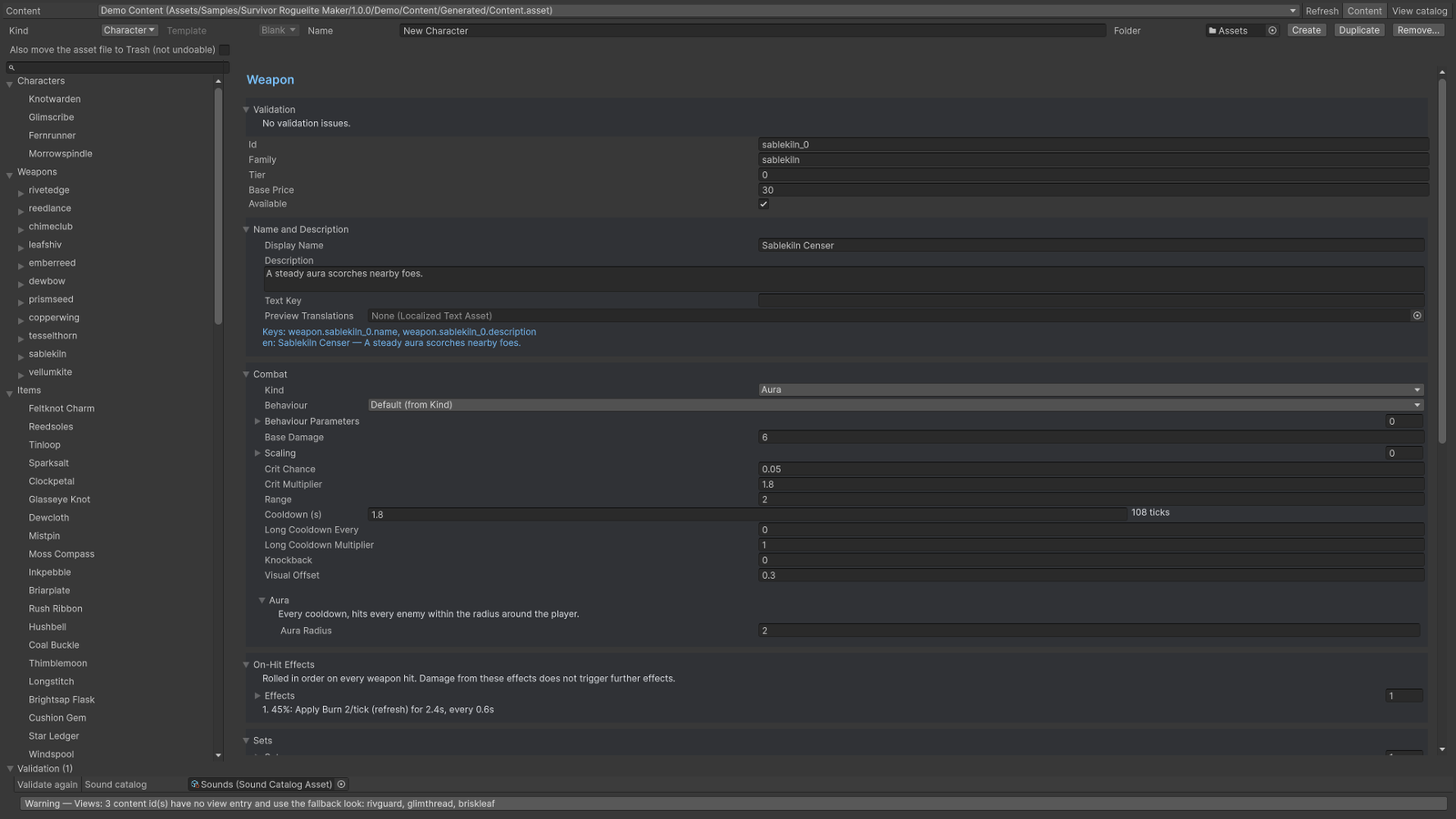Image resolution: width=1456 pixels, height=819 pixels.
Task: Select Glasseye Knot item
Action: point(59,500)
